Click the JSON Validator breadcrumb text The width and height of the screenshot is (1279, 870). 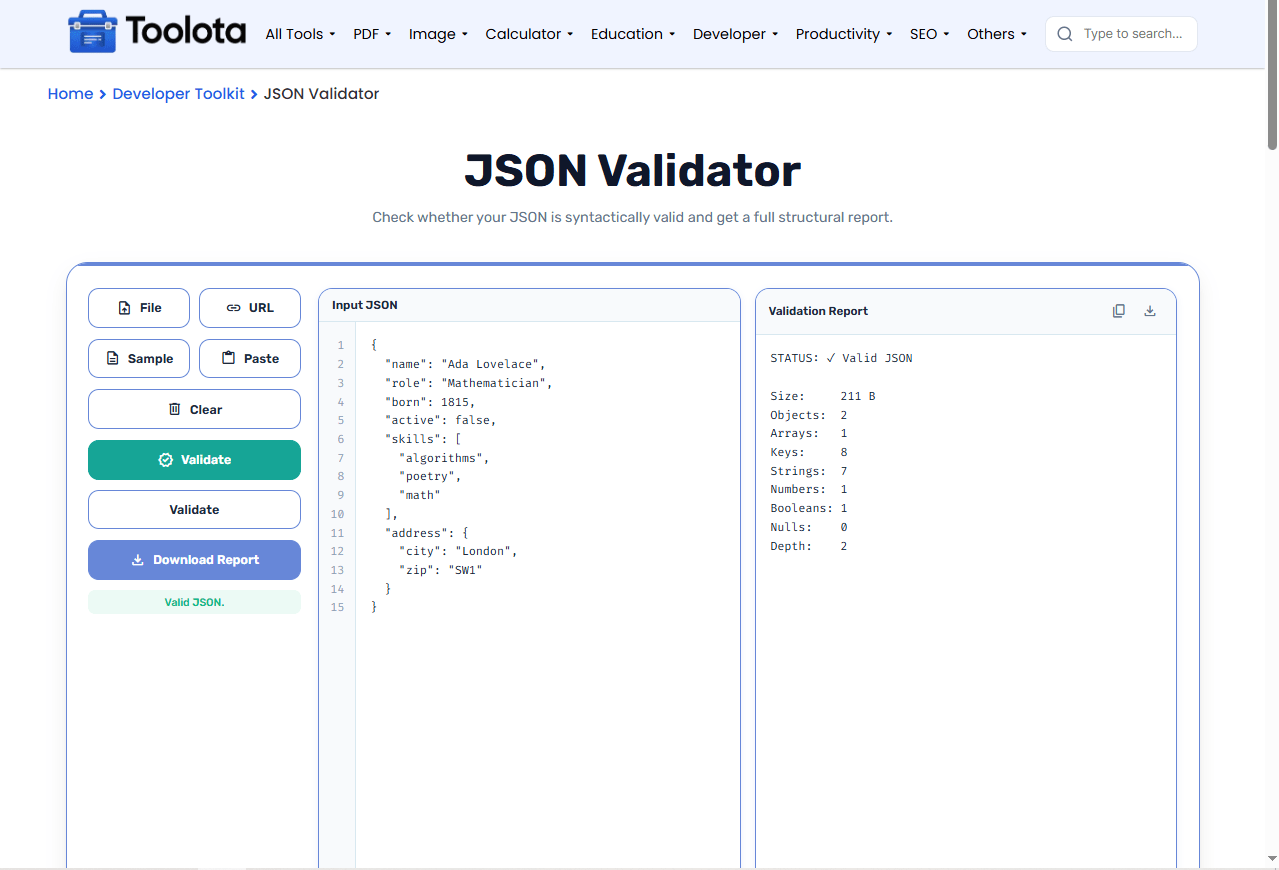click(x=321, y=94)
